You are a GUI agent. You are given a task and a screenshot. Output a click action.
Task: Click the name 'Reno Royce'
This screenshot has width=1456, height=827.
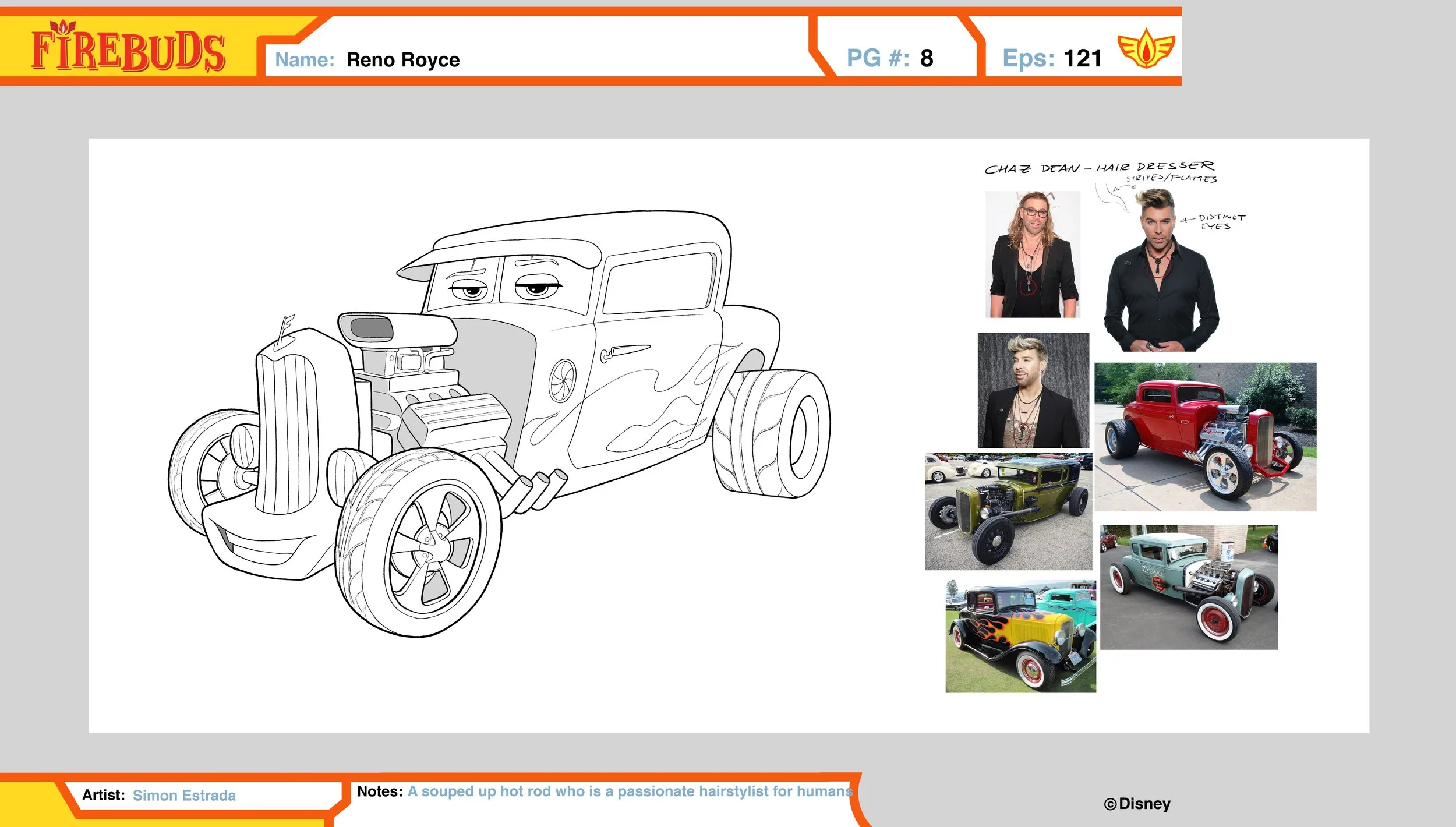[x=403, y=60]
